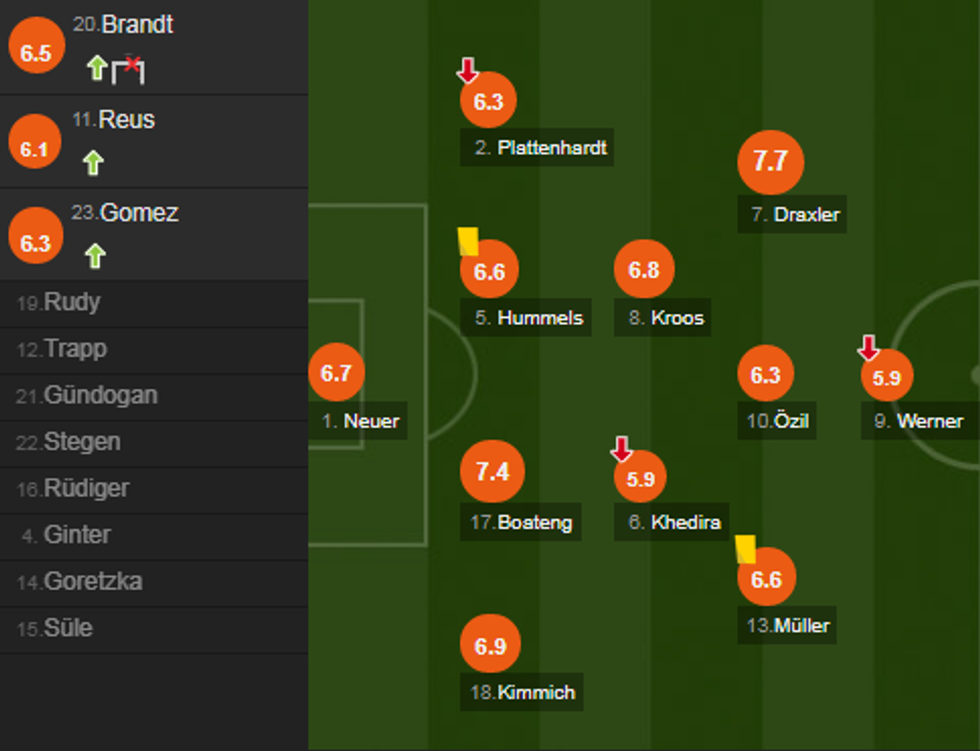Click Neuer's 6.7 rating circle

tap(336, 373)
